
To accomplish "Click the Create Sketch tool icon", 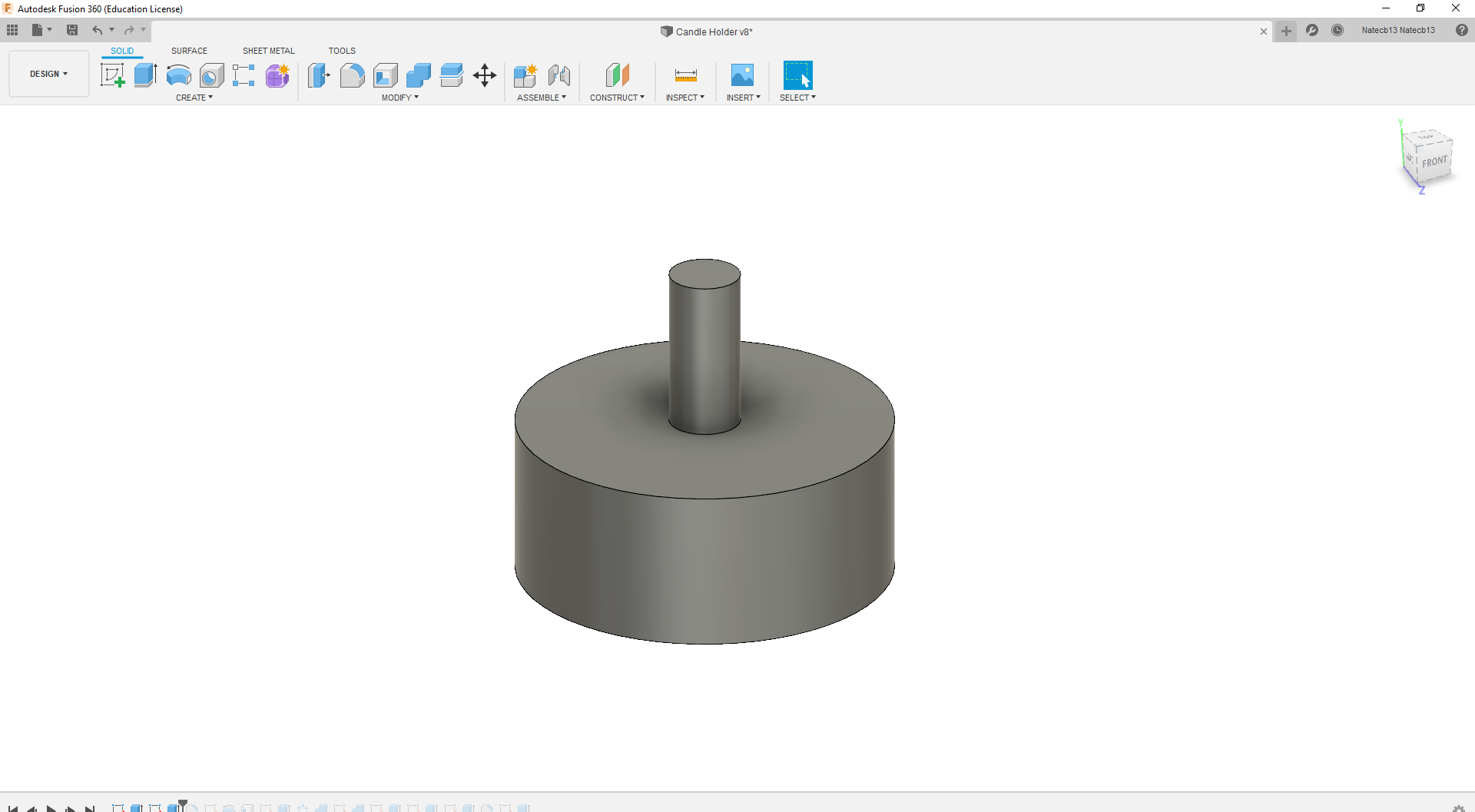I will [x=113, y=75].
